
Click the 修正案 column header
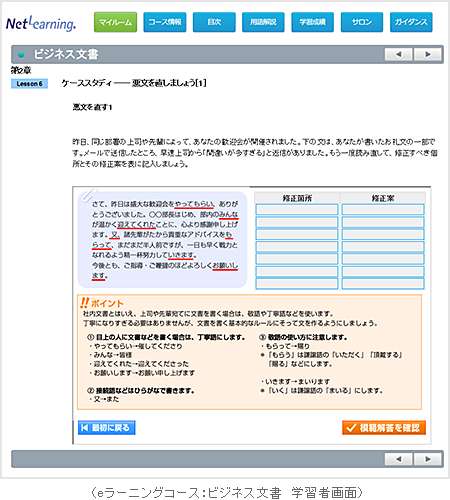pyautogui.click(x=383, y=198)
